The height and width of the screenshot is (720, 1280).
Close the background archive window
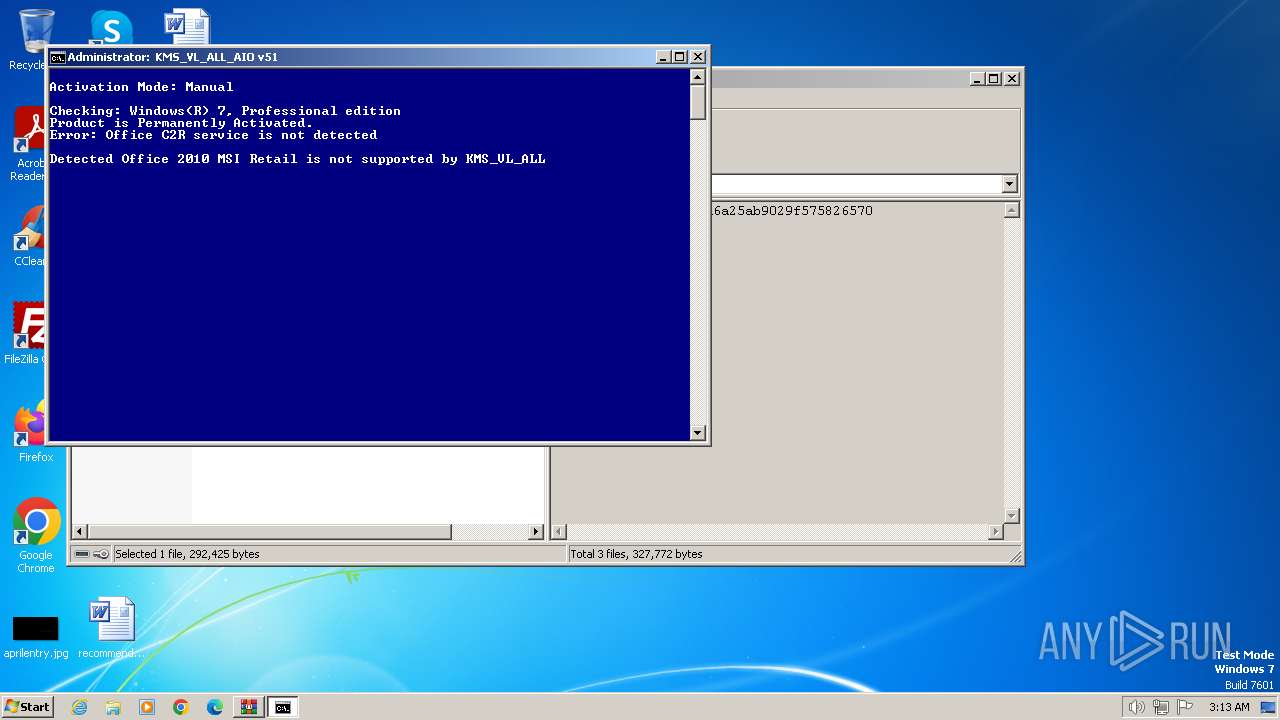[1011, 78]
